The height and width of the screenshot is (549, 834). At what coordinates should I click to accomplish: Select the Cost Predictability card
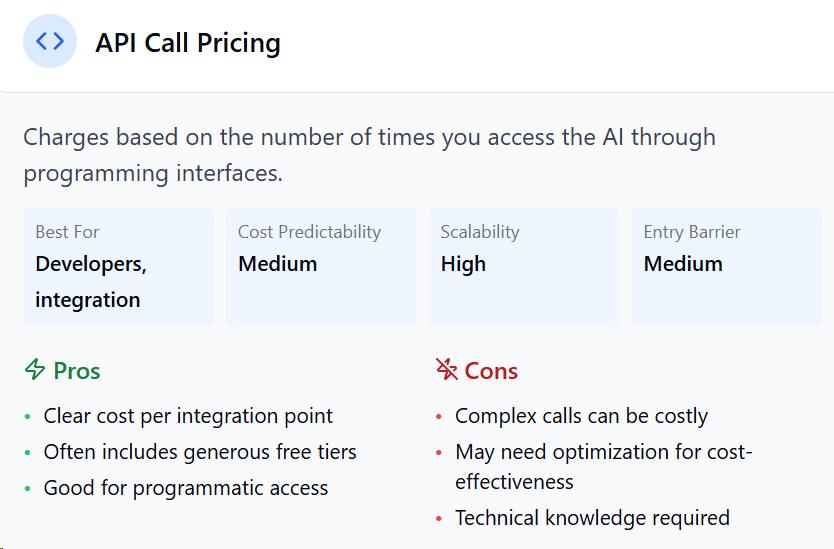321,267
